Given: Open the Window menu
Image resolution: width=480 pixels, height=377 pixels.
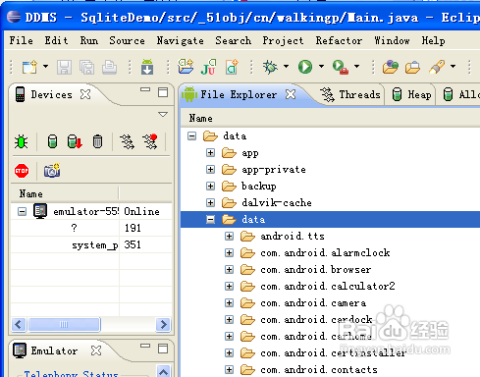Looking at the screenshot, I should (x=392, y=41).
